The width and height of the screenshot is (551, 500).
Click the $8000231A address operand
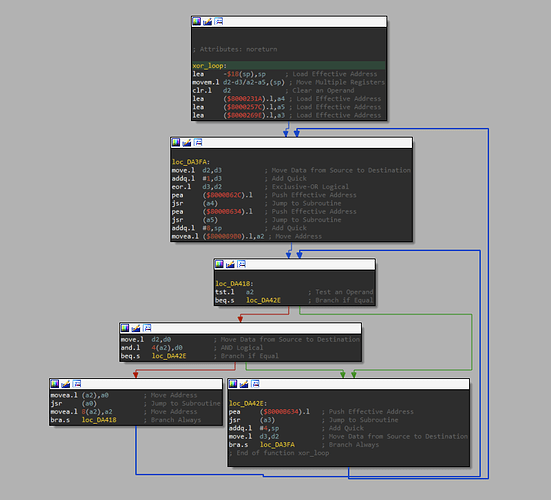click(245, 99)
